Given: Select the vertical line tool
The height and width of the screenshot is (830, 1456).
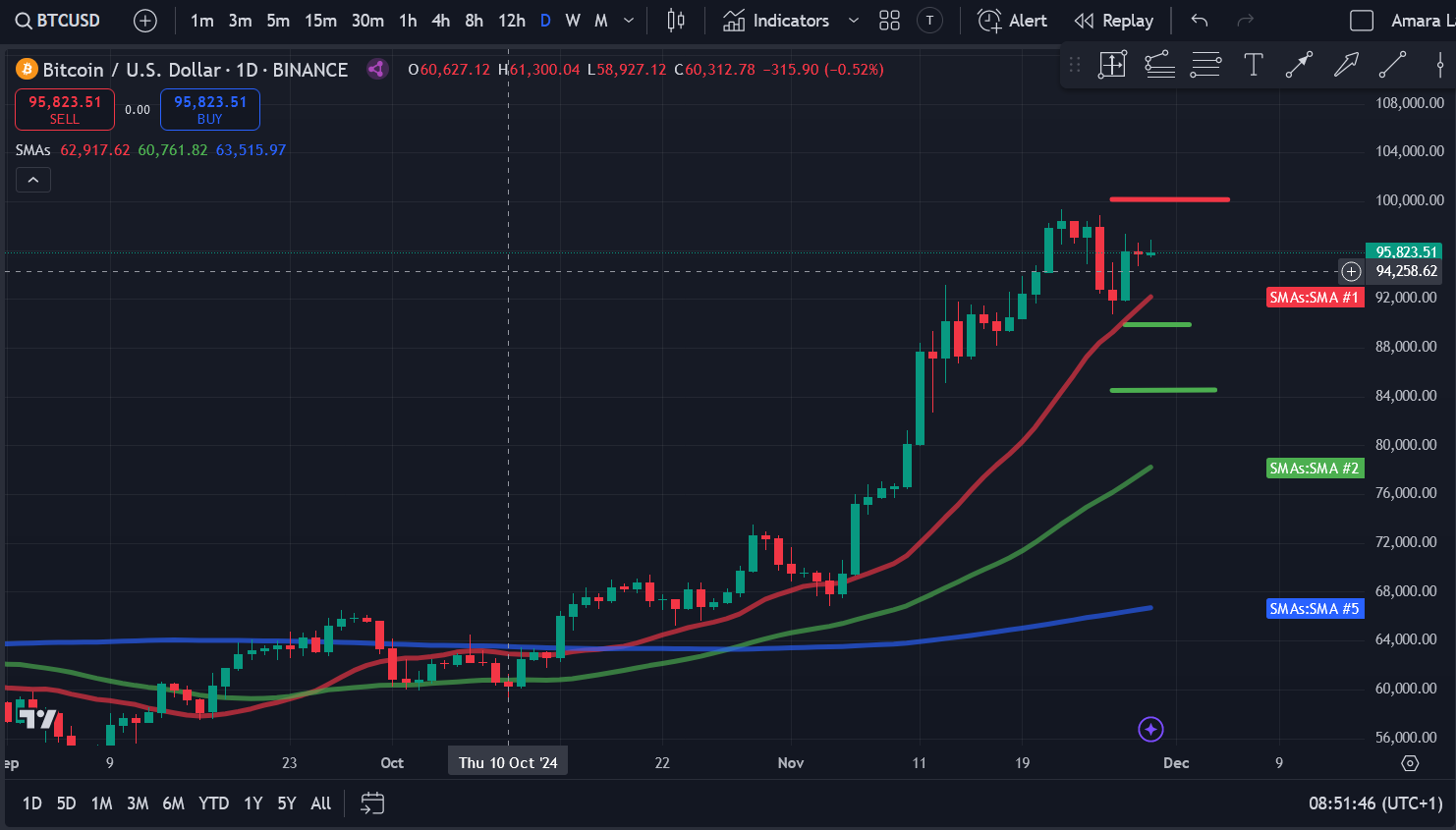Looking at the screenshot, I should coord(1439,65).
